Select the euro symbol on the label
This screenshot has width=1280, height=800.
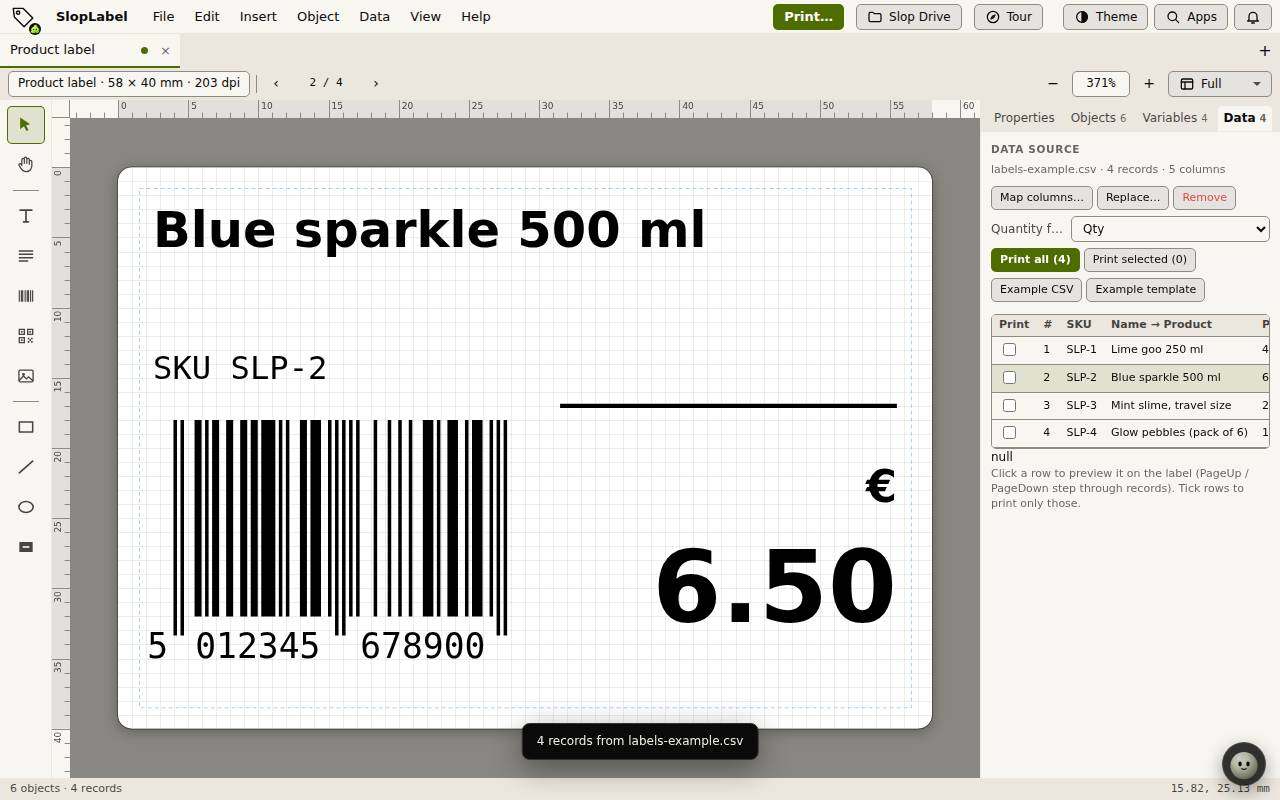coord(880,487)
